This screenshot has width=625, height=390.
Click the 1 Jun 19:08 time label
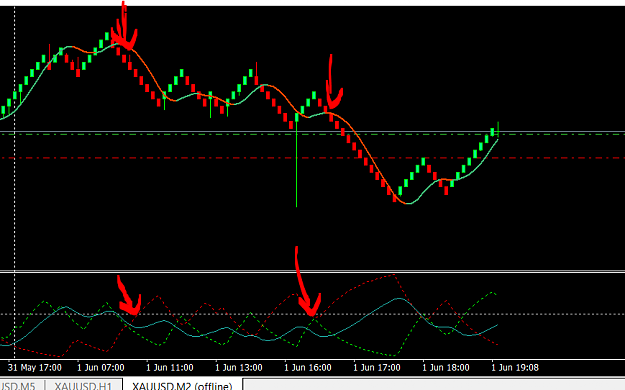point(515,368)
